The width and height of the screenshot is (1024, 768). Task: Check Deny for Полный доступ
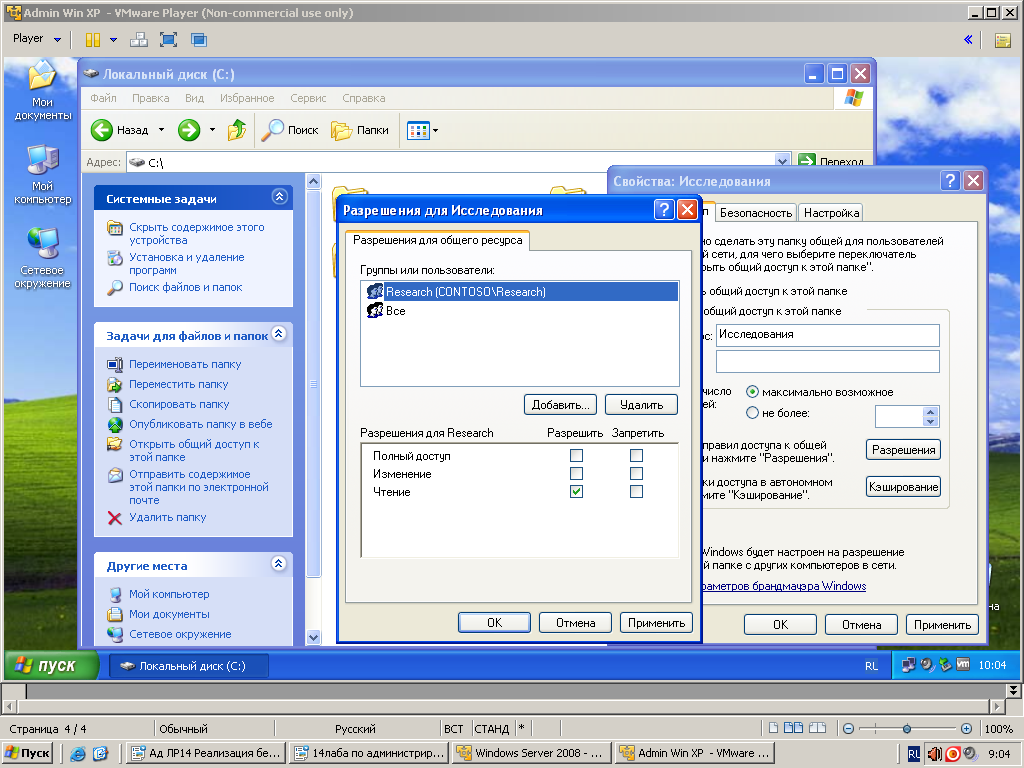click(x=636, y=455)
